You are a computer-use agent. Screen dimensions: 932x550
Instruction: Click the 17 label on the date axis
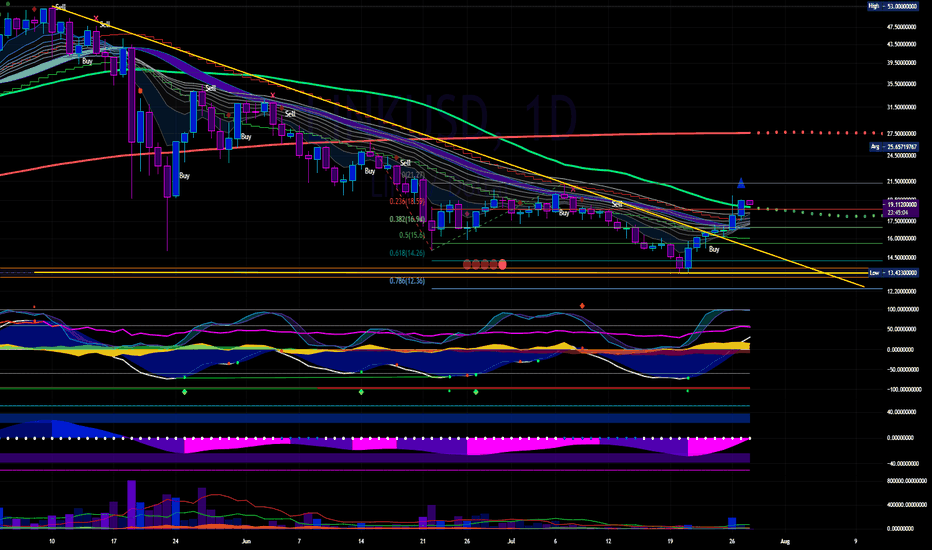coord(114,542)
